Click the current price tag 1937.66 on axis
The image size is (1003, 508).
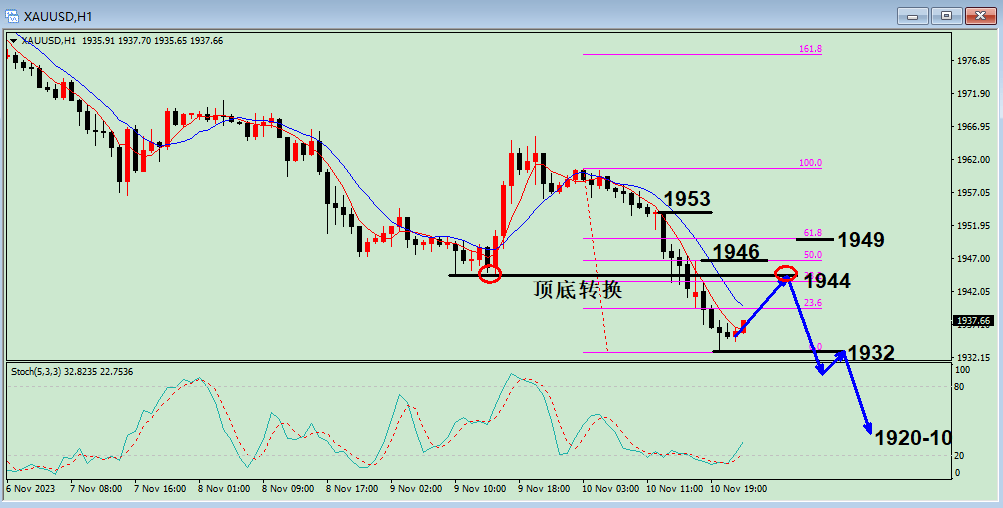coord(973,321)
